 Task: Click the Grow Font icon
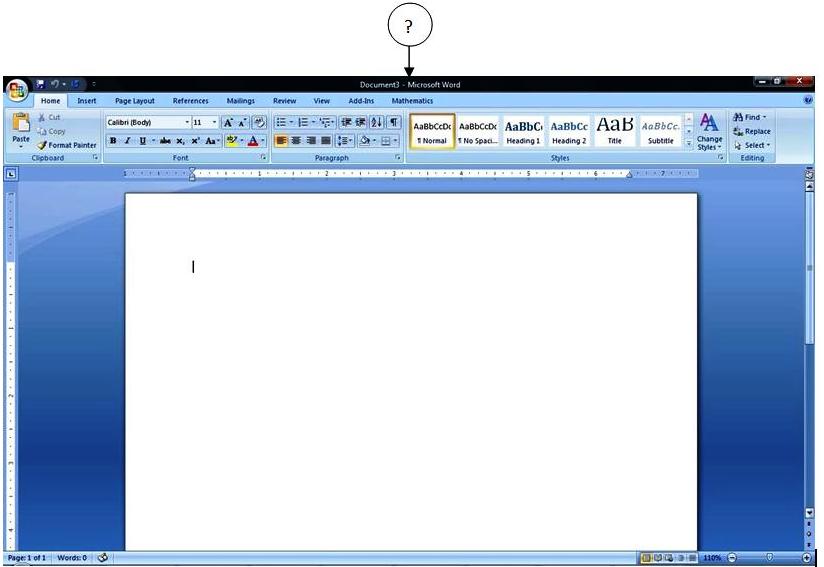pos(228,122)
